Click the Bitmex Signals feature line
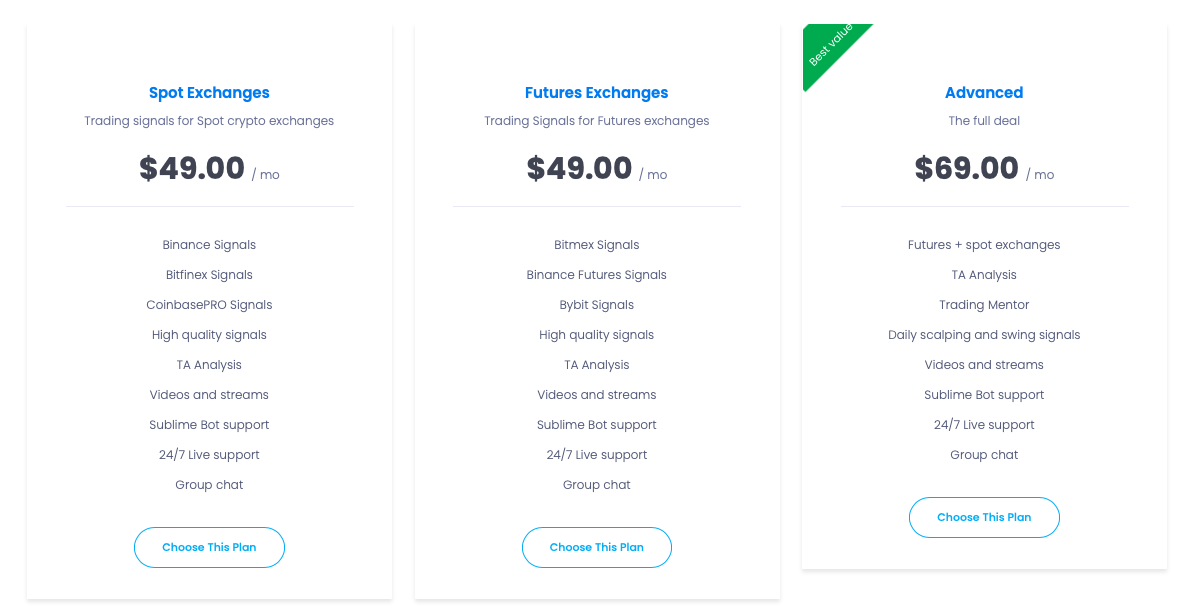Viewport: 1195px width, 611px height. tap(596, 245)
